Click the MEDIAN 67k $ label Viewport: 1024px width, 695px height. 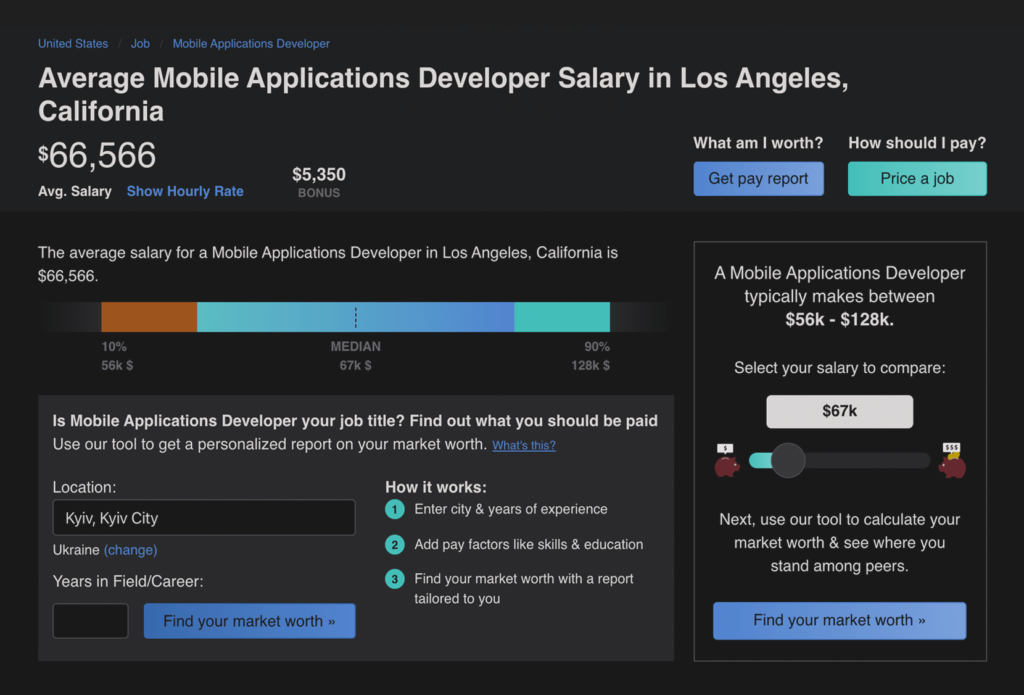click(x=355, y=356)
